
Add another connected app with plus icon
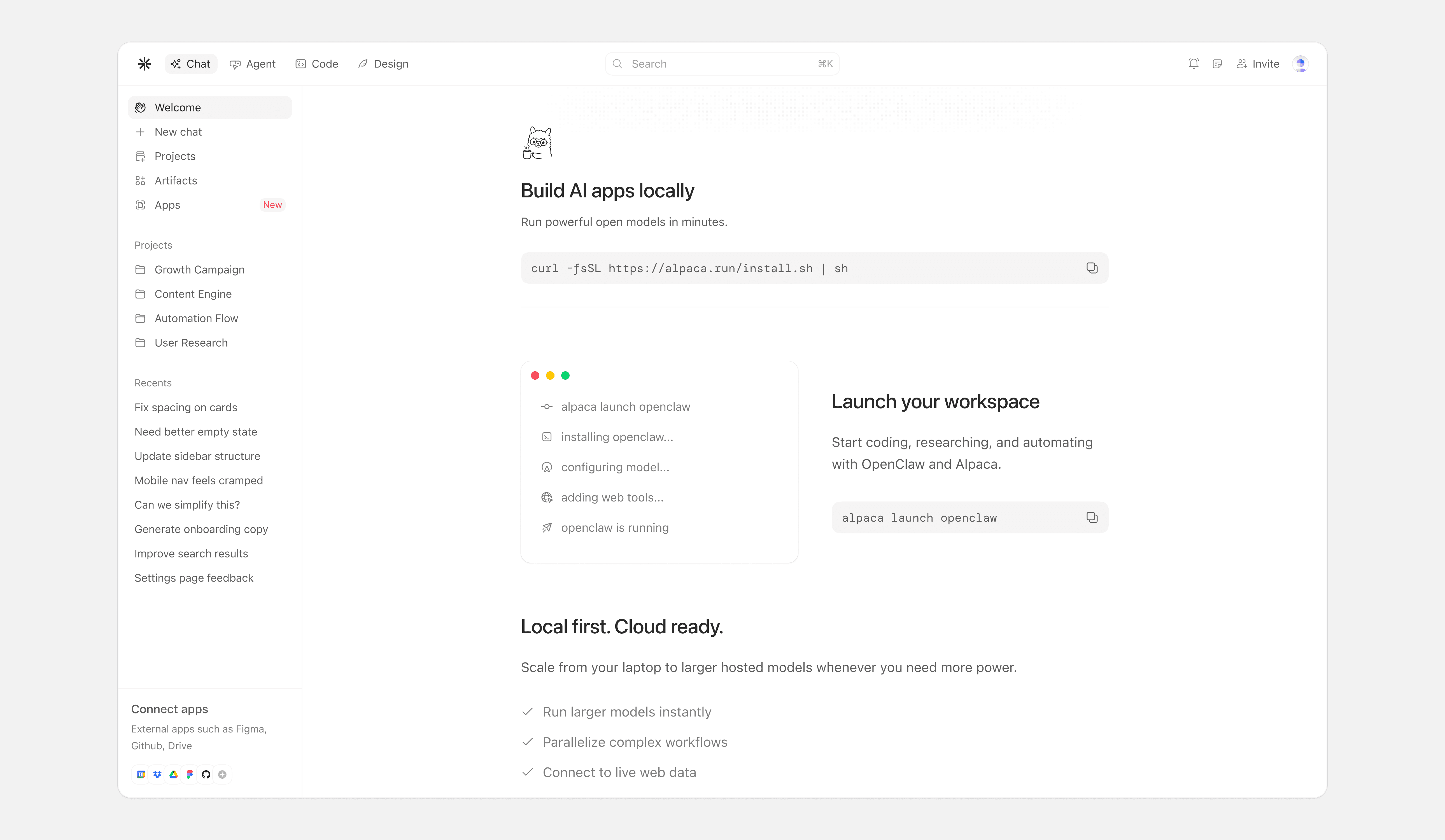[222, 774]
